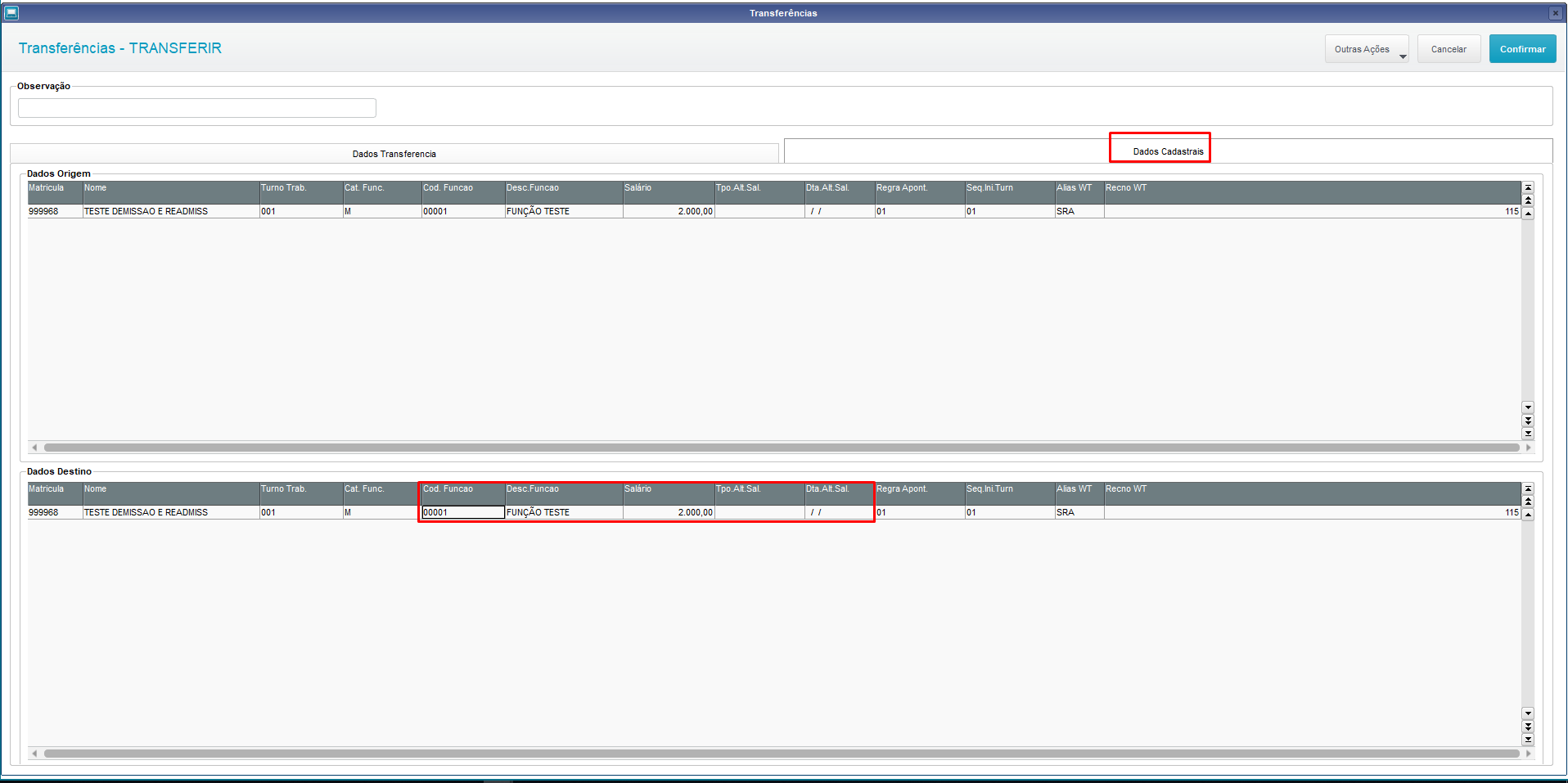Select name TESTE DEMISSAO E READMISS in Dados Destino
1568x783 pixels.
pyautogui.click(x=171, y=512)
